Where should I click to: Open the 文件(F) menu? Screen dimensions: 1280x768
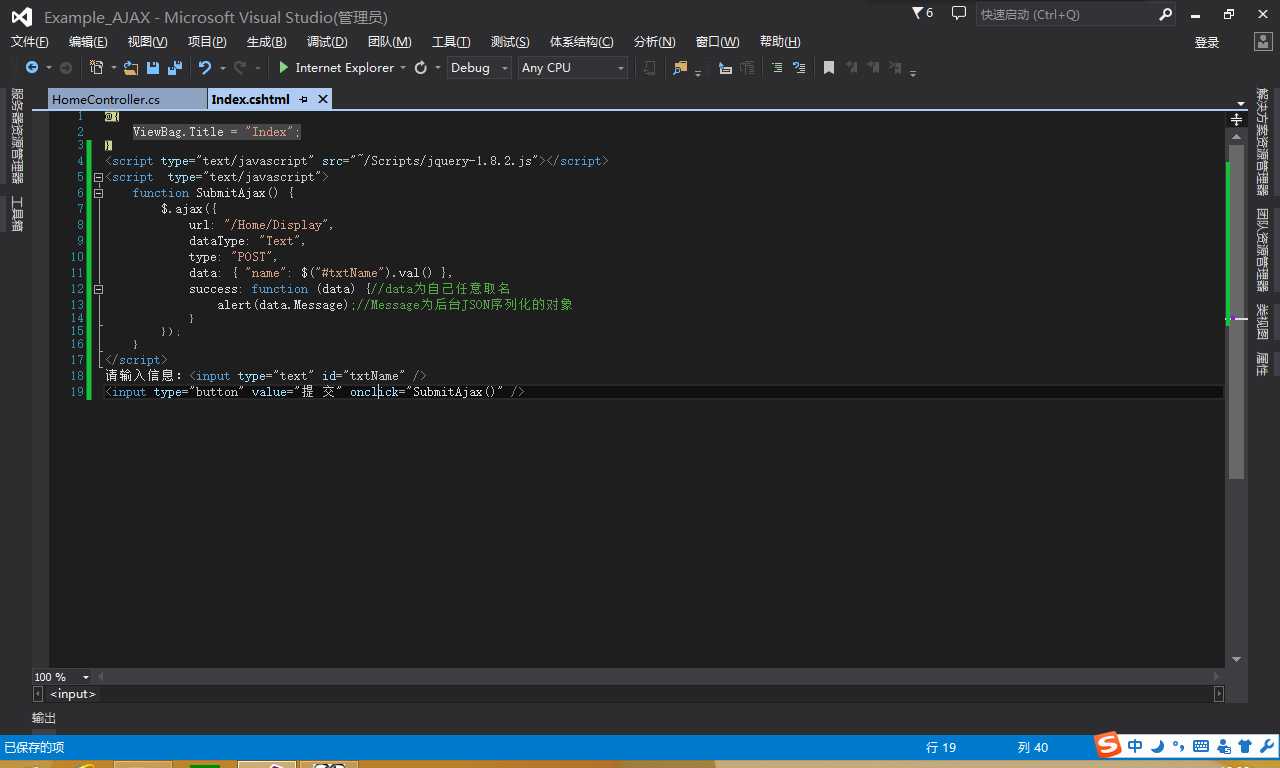tap(29, 41)
